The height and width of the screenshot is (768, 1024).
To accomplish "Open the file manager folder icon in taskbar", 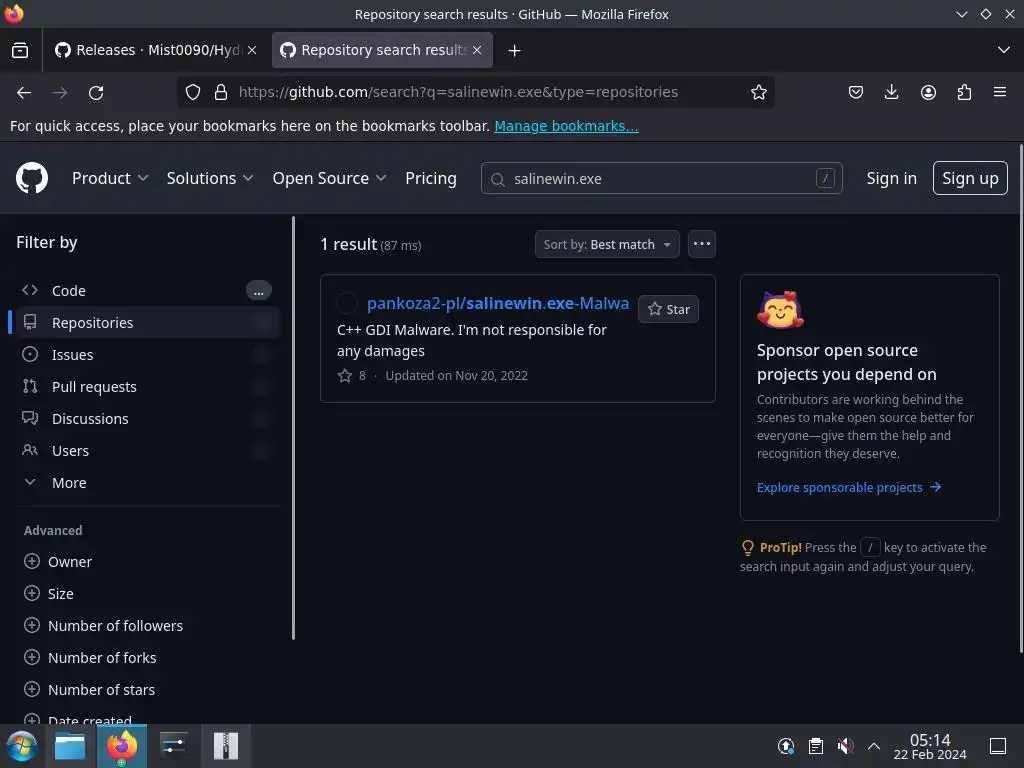I will tap(70, 746).
